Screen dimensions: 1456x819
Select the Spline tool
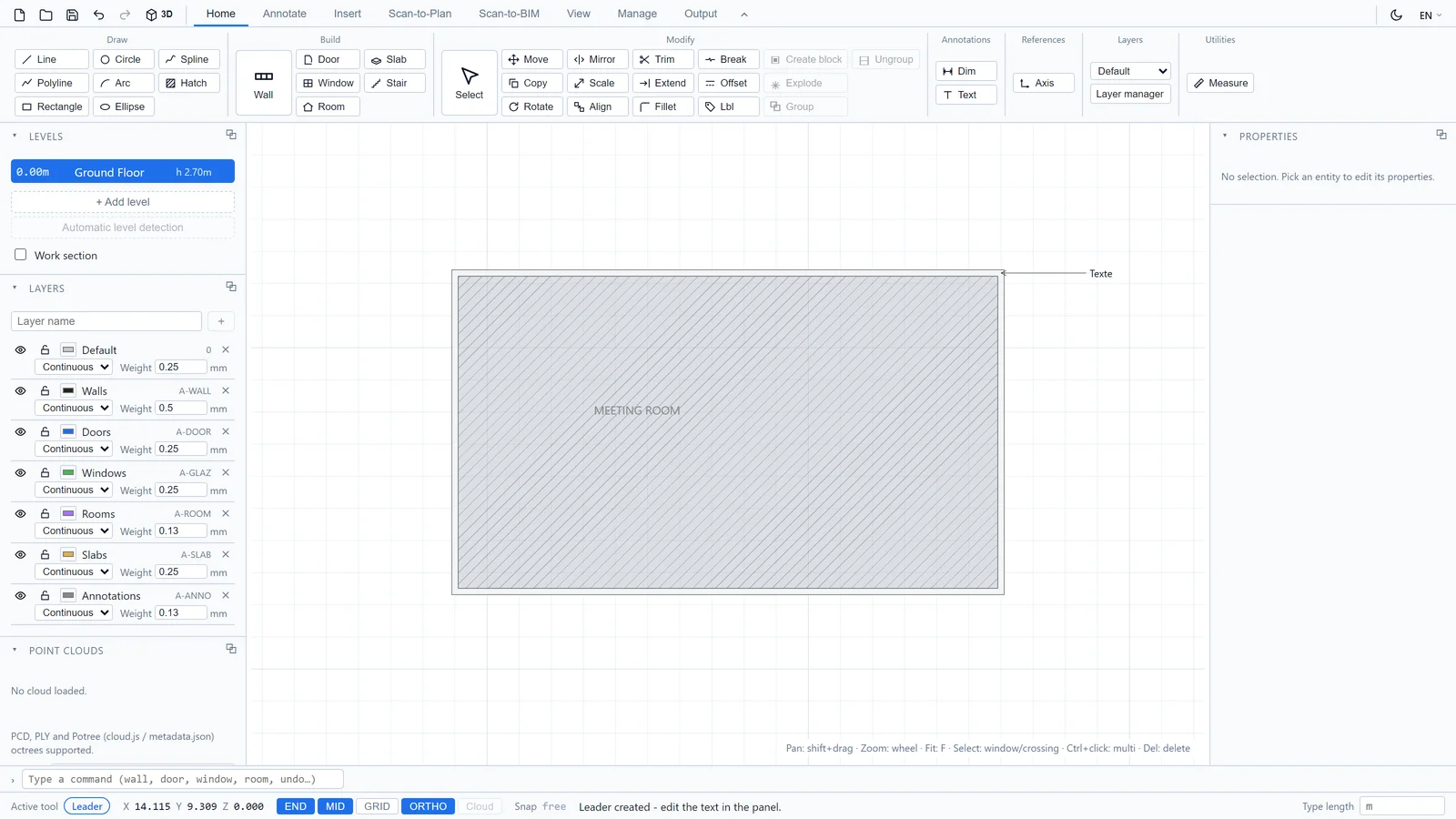(188, 59)
